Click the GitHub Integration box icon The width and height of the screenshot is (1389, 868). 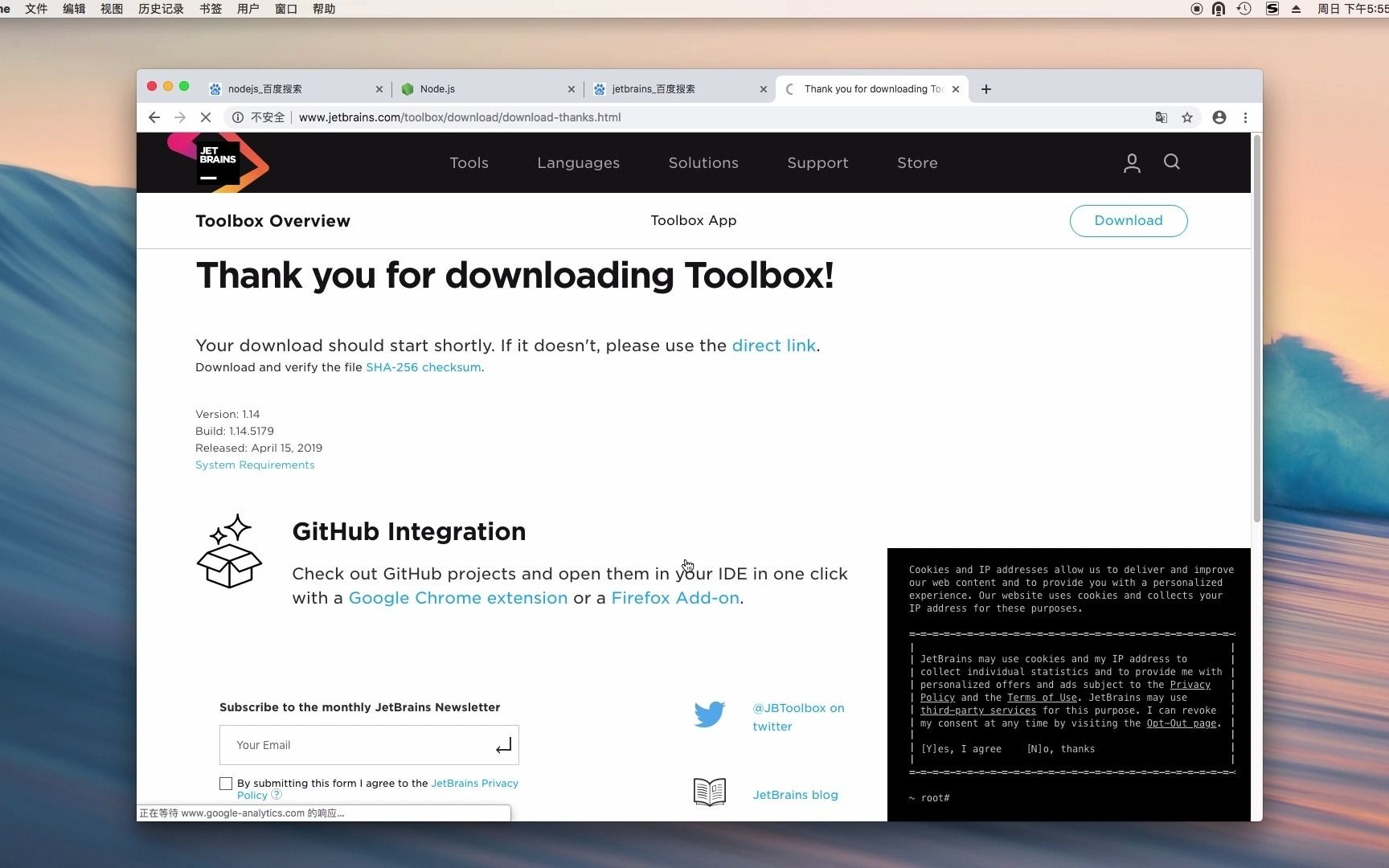point(230,551)
